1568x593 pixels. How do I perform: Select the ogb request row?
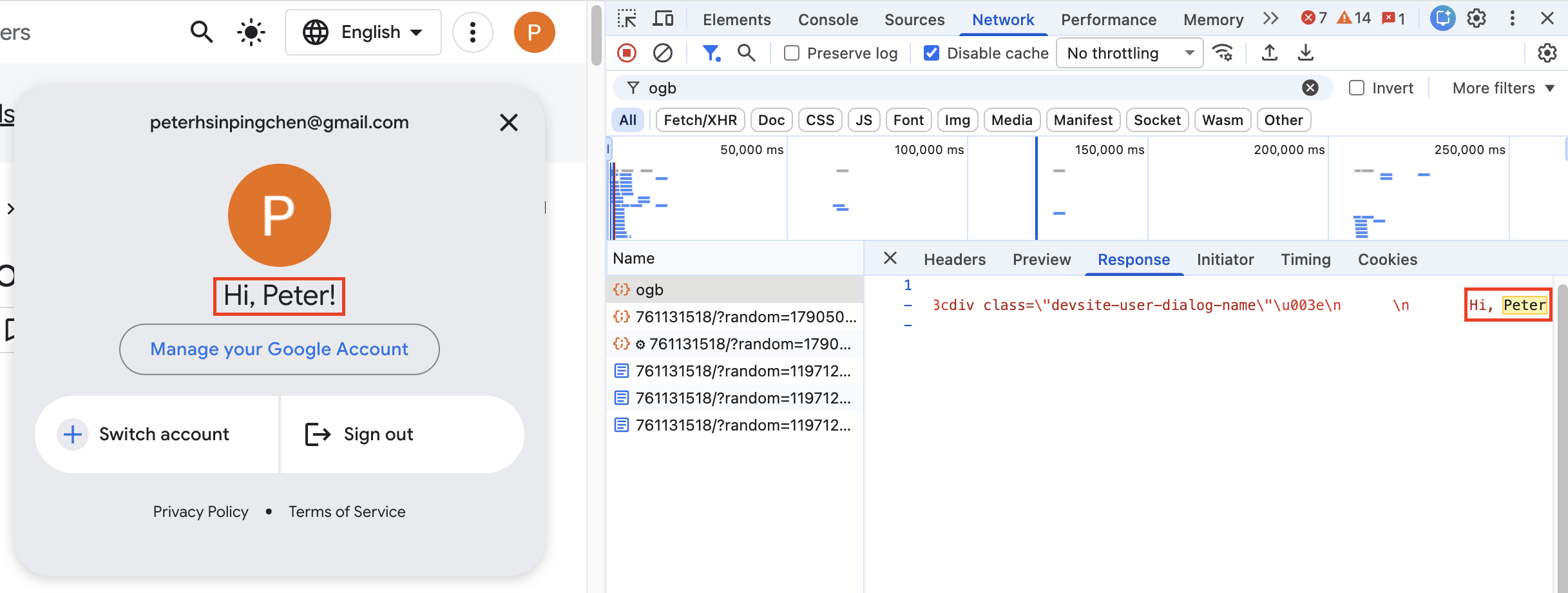click(x=734, y=289)
